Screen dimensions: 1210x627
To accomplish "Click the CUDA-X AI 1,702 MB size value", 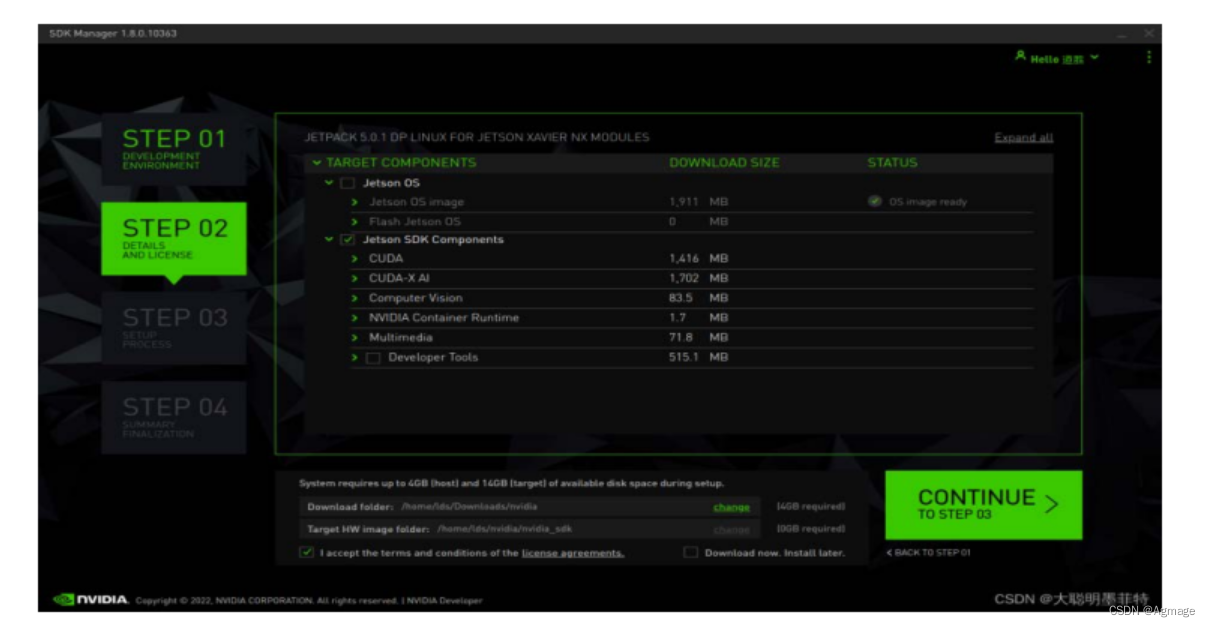I will 698,279.
